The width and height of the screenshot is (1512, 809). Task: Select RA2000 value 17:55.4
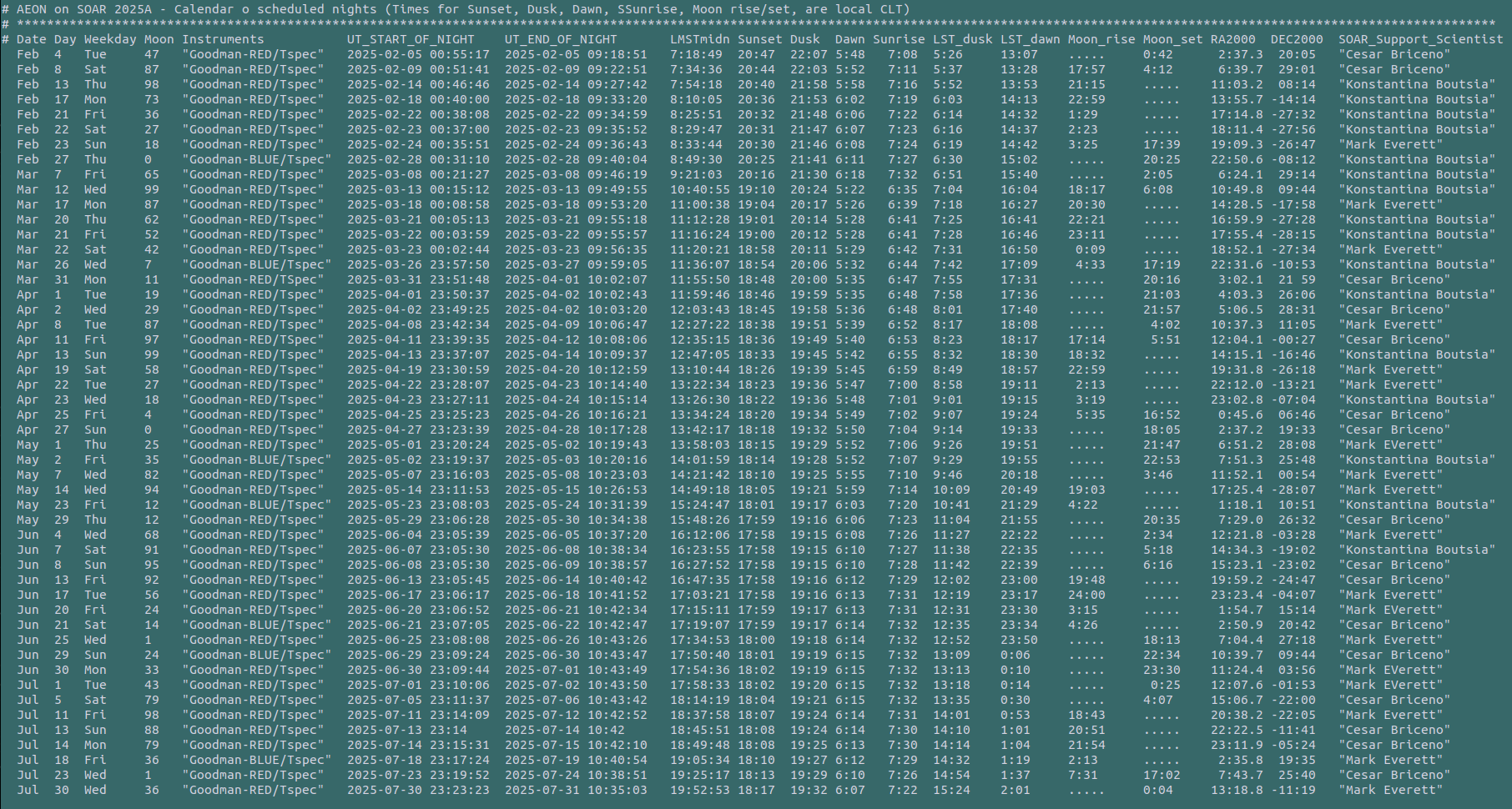coord(1237,234)
